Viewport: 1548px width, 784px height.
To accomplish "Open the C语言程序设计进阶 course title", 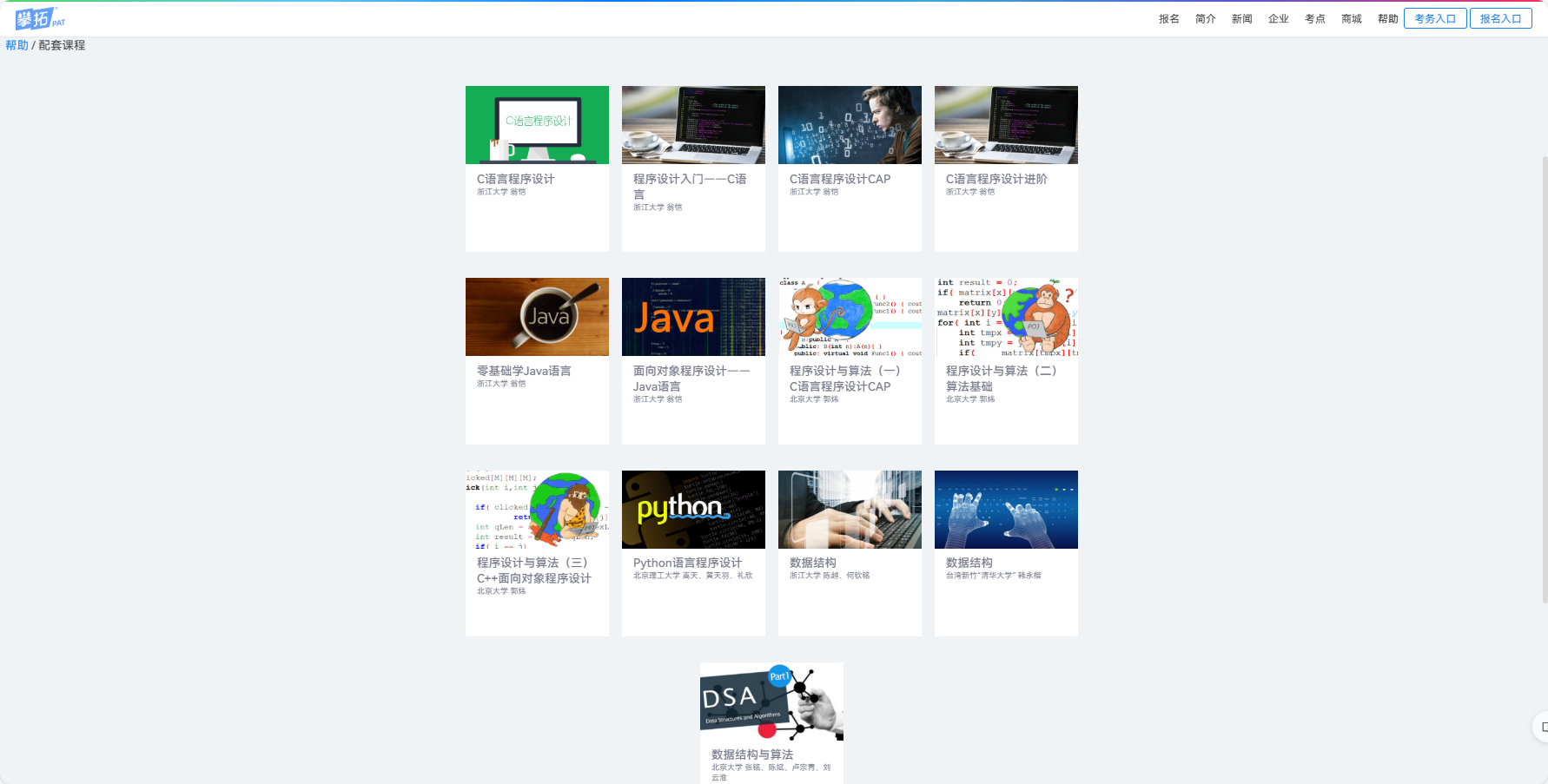I will 996,179.
